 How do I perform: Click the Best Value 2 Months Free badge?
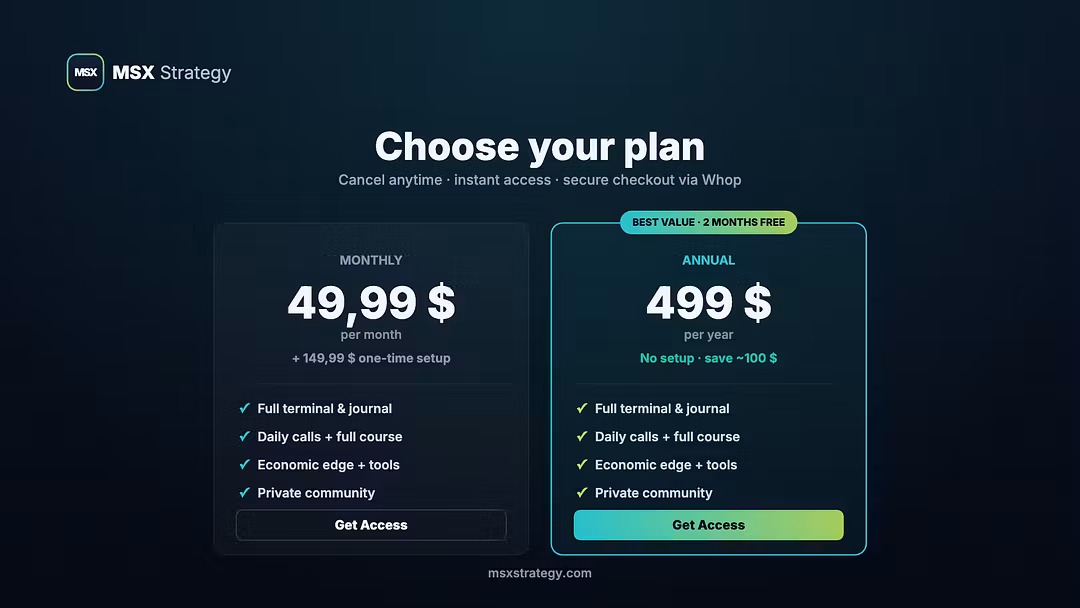coord(708,222)
